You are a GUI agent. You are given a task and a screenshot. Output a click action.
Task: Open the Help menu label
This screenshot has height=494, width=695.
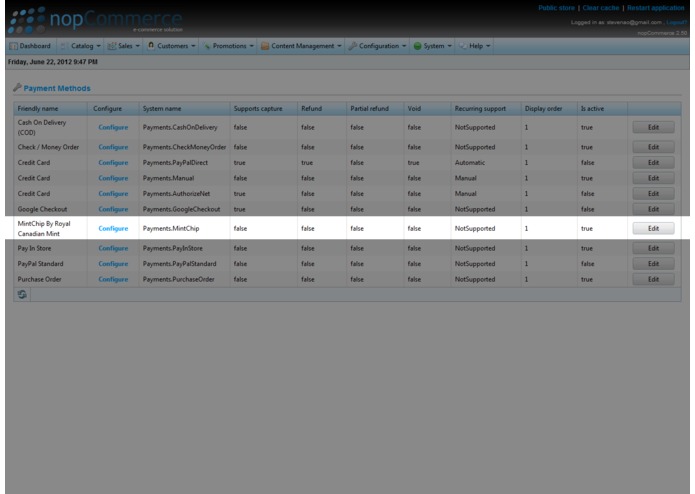[x=476, y=46]
